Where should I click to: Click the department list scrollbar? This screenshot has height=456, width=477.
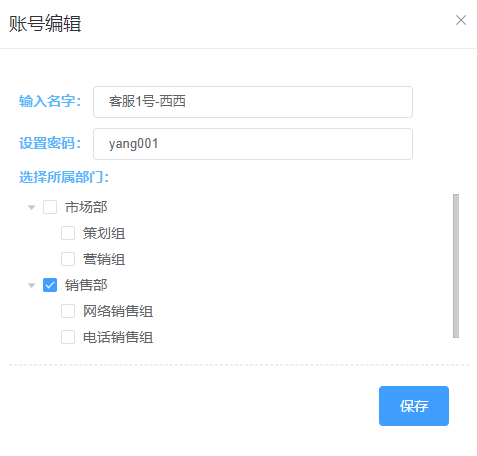click(x=456, y=266)
